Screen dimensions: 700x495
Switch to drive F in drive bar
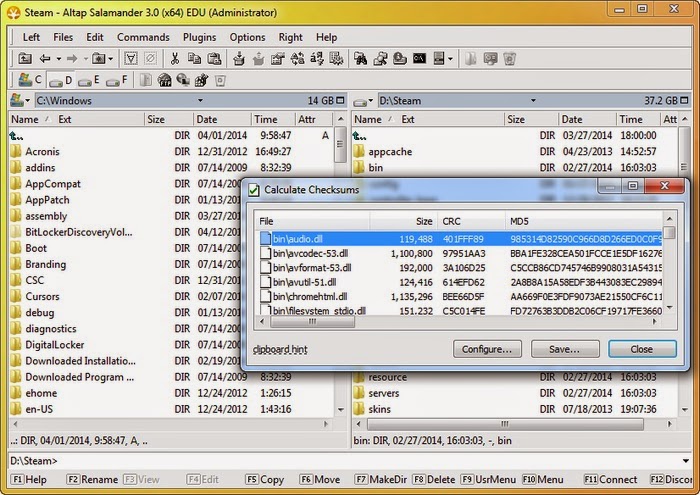point(117,80)
